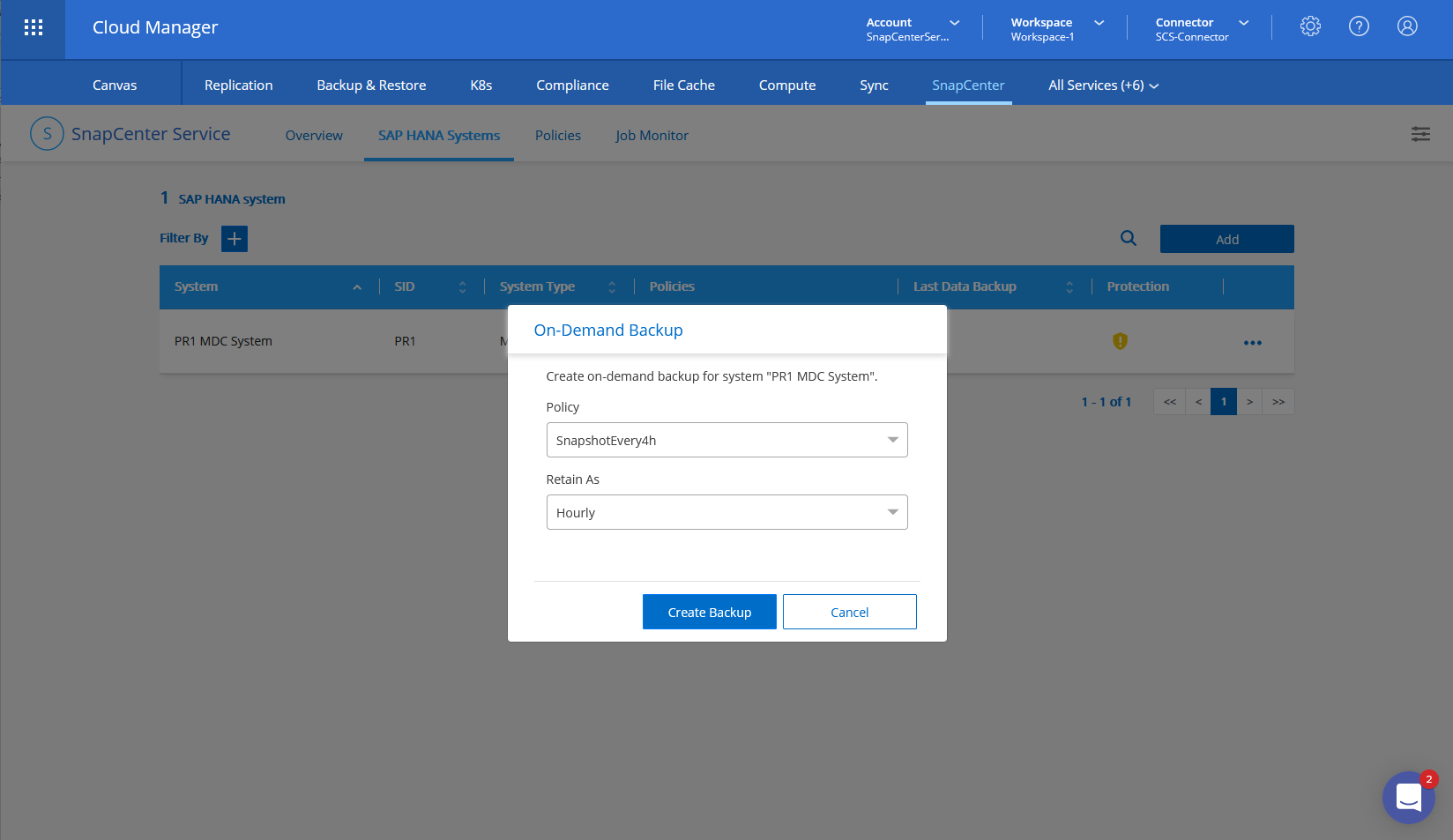This screenshot has width=1453, height=840.
Task: Open the chat support bubble
Action: [x=1408, y=798]
